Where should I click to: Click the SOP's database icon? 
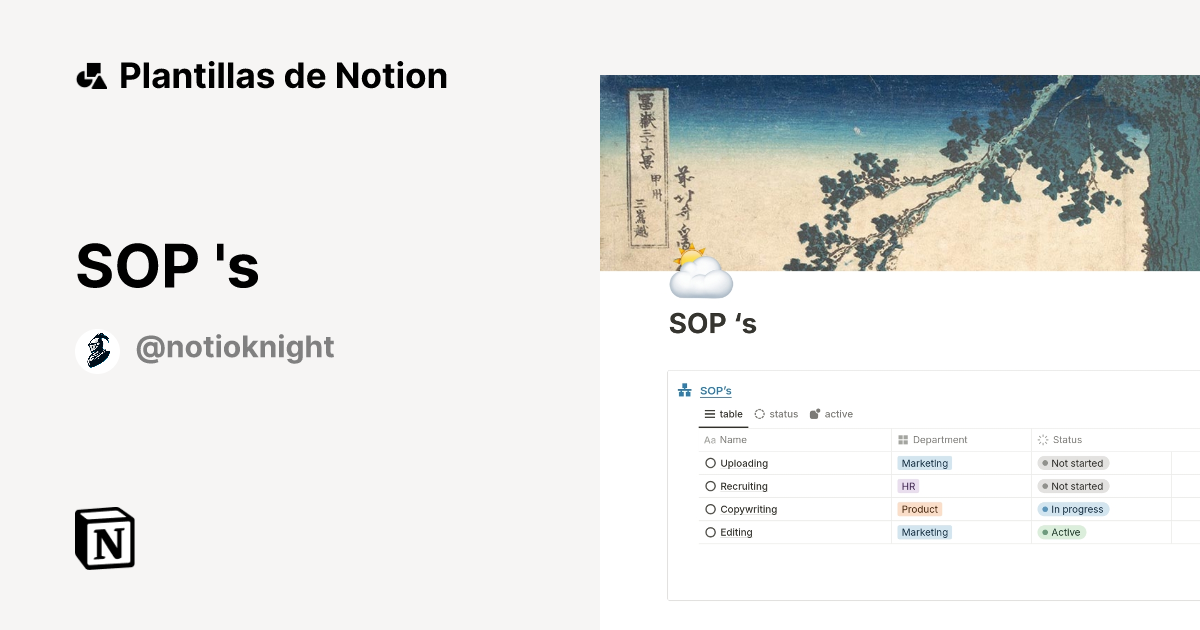point(684,390)
